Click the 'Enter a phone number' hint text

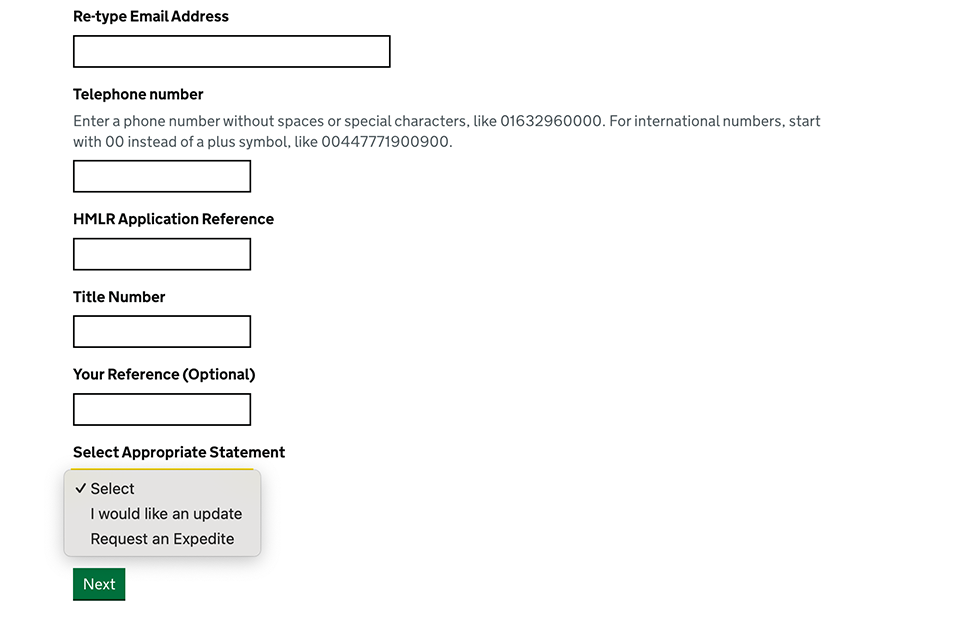[x=146, y=121]
